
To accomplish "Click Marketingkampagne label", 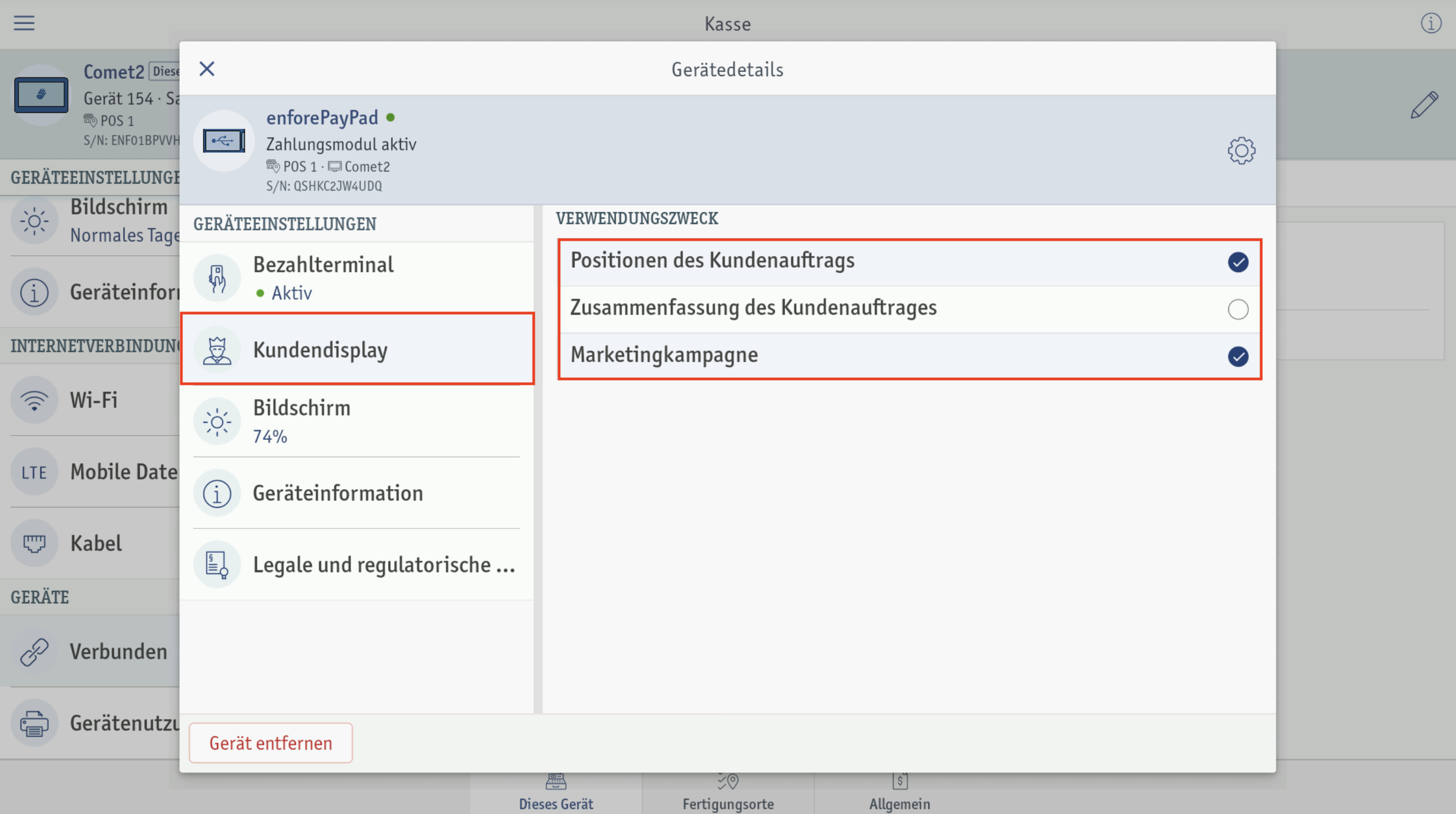I will coord(664,355).
